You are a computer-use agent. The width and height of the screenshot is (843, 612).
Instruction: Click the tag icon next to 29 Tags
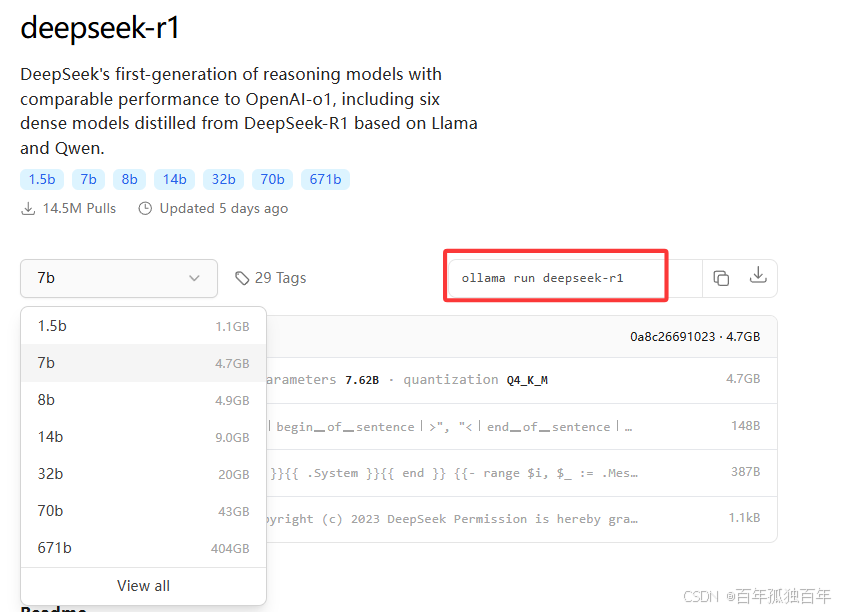coord(242,278)
